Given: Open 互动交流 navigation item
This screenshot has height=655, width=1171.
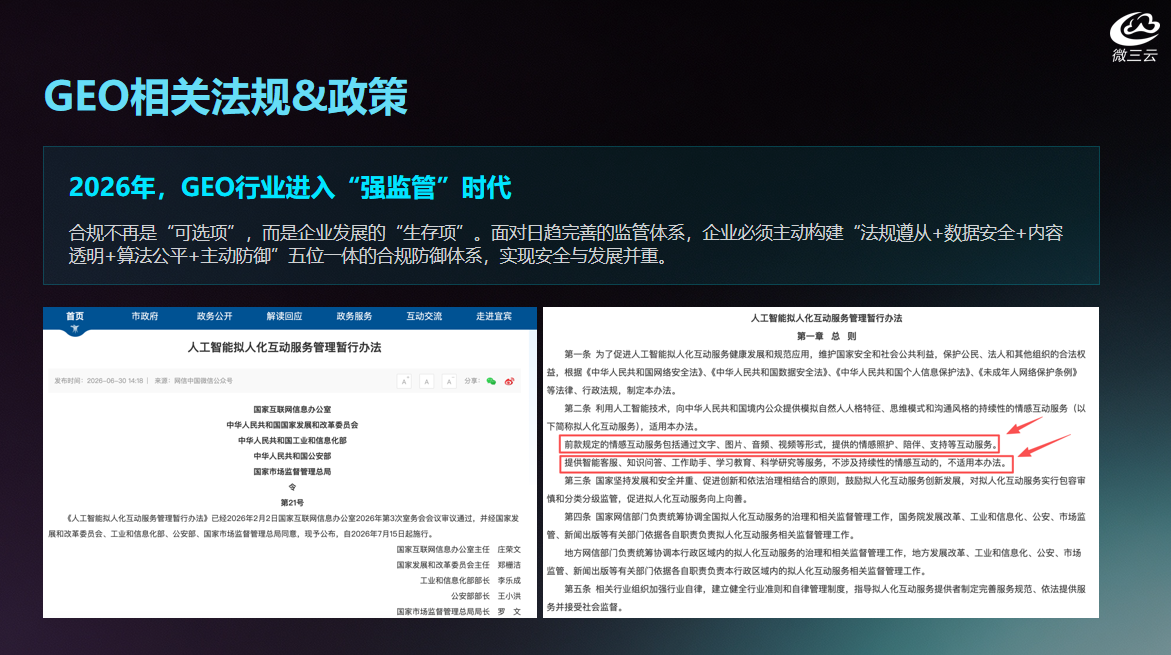Looking at the screenshot, I should coord(424,316).
